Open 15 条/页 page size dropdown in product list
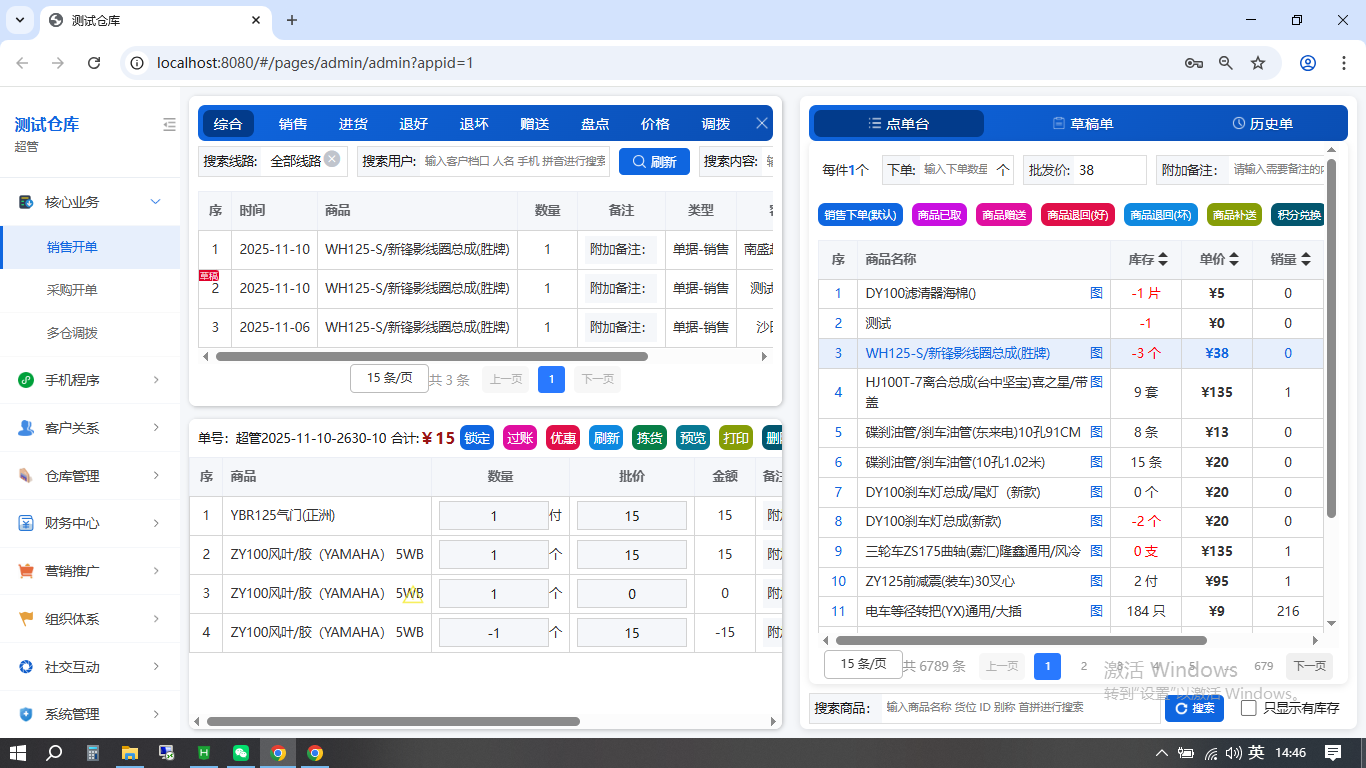 pyautogui.click(x=855, y=664)
